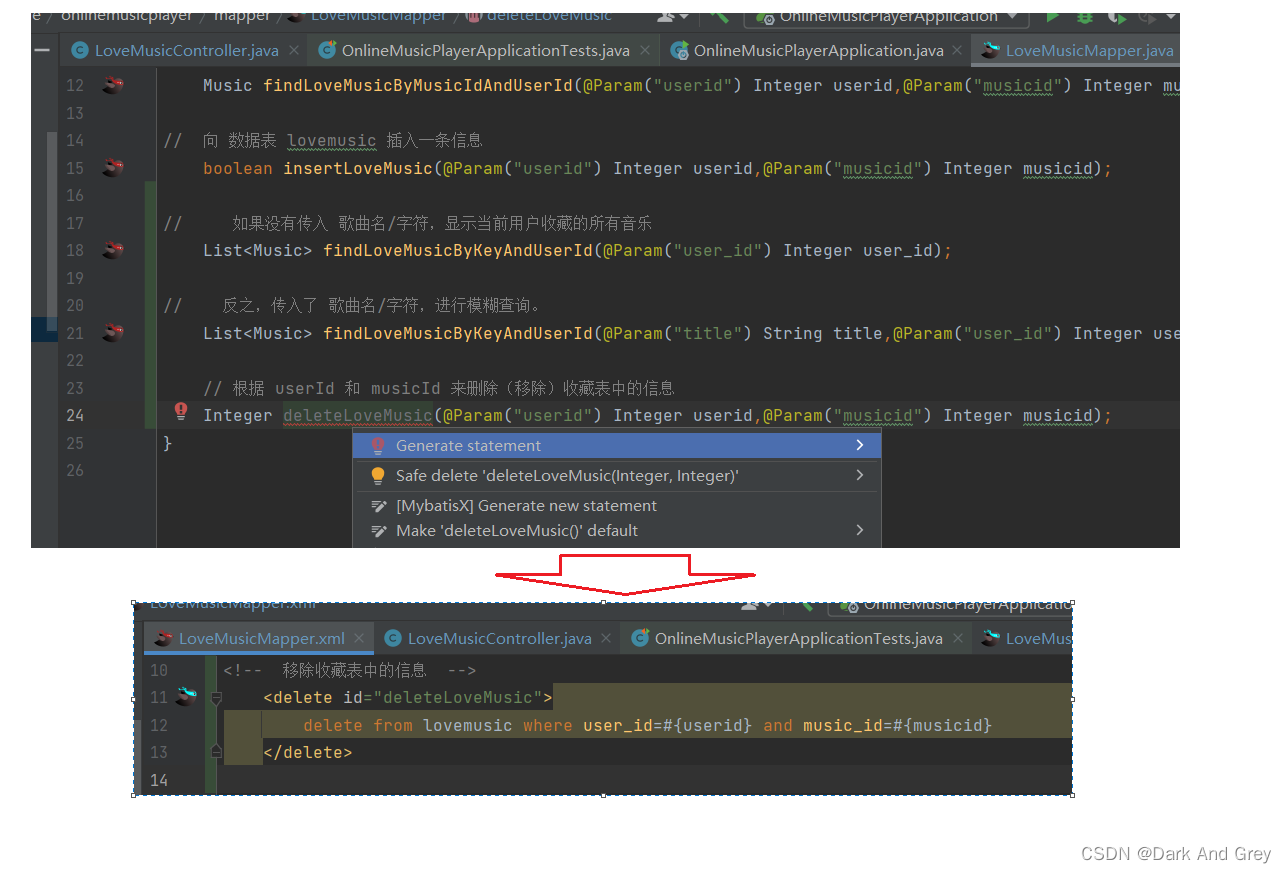Choose Safe delete 'deleteLoveMusic(Integer, Integer)' option
The width and height of the screenshot is (1287, 873).
(x=617, y=476)
